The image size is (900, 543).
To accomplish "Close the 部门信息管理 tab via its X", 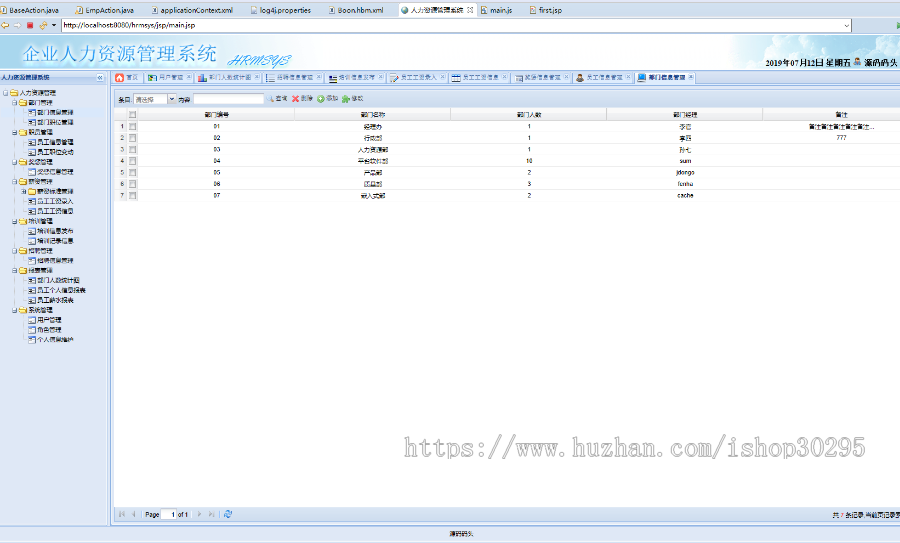I will (690, 77).
